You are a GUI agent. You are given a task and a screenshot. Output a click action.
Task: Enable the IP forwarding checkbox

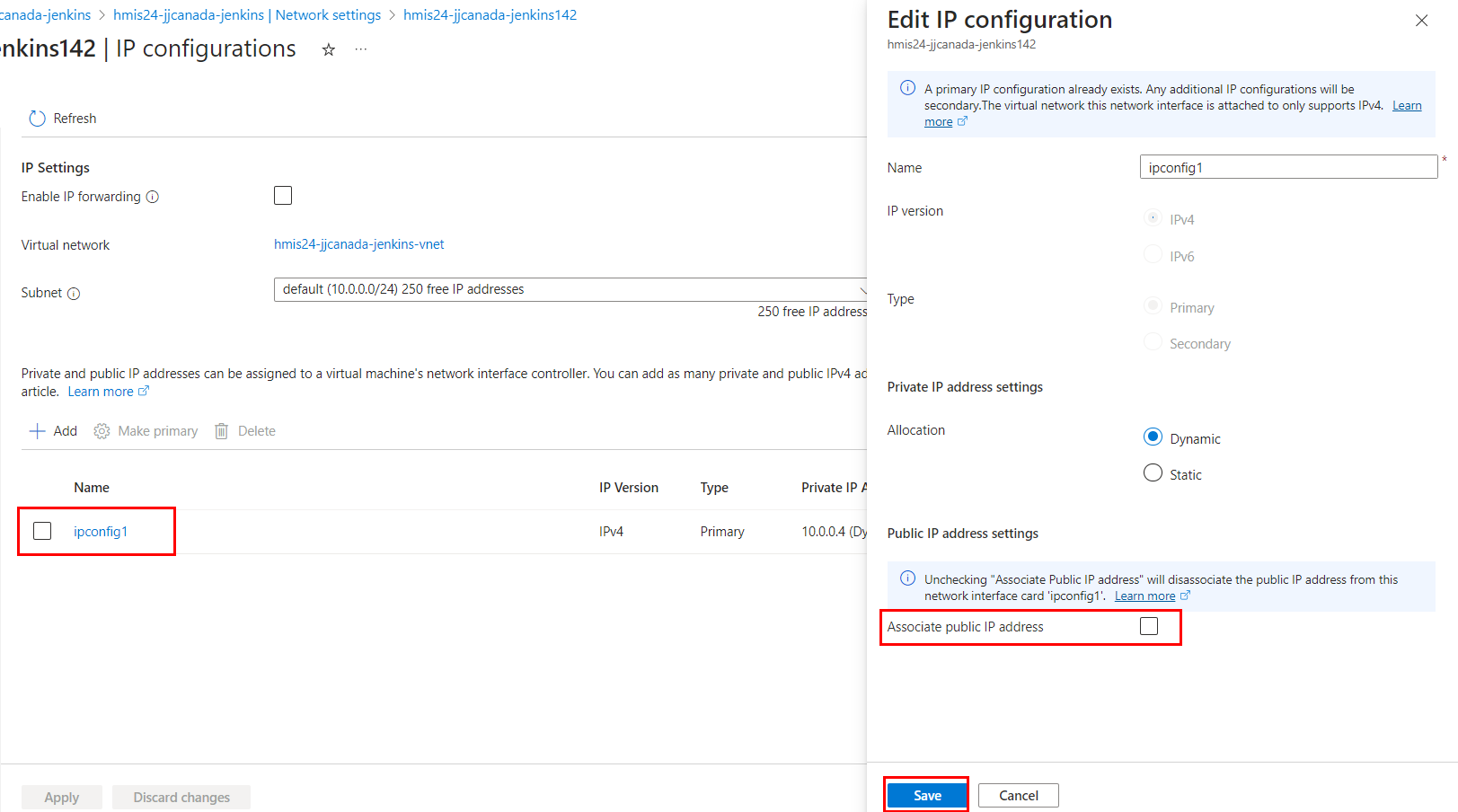[x=283, y=196]
